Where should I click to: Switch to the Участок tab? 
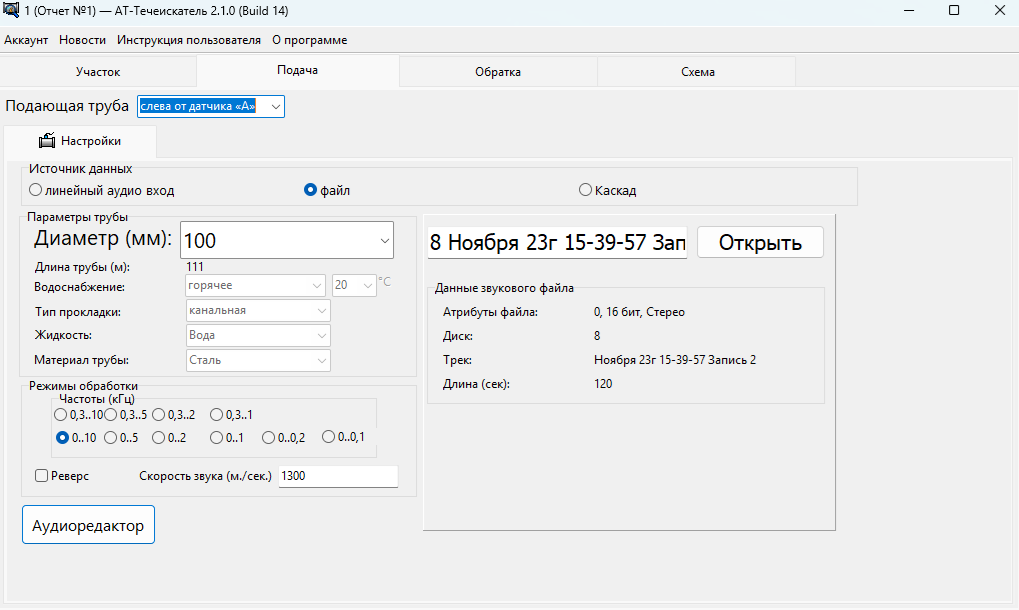[x=98, y=72]
